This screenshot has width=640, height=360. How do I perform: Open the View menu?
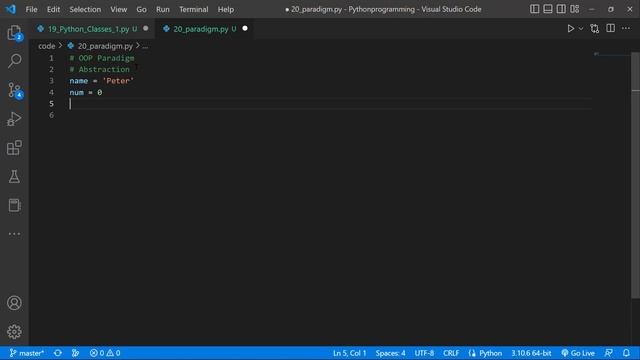(x=118, y=9)
